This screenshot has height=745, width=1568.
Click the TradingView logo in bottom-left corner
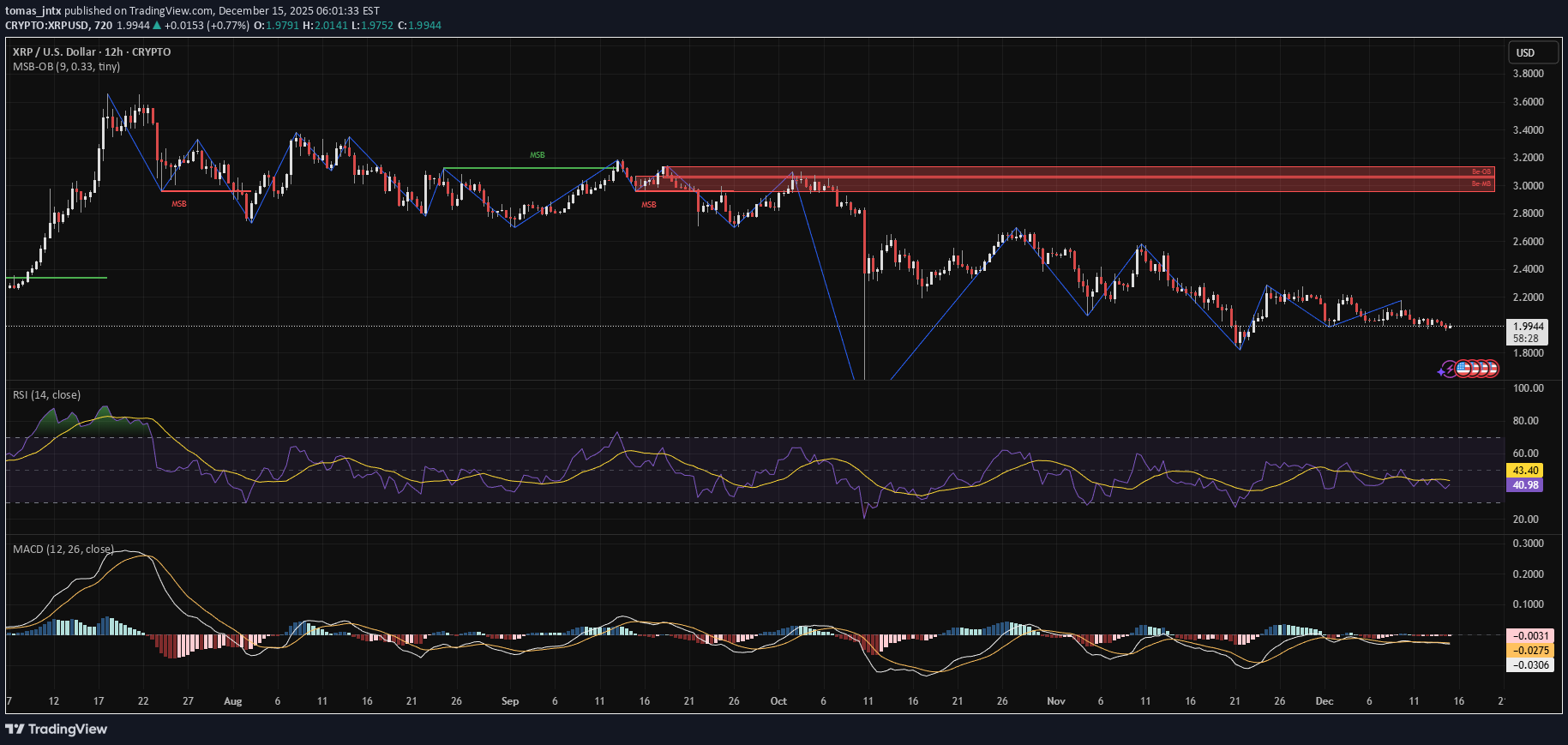click(x=57, y=729)
